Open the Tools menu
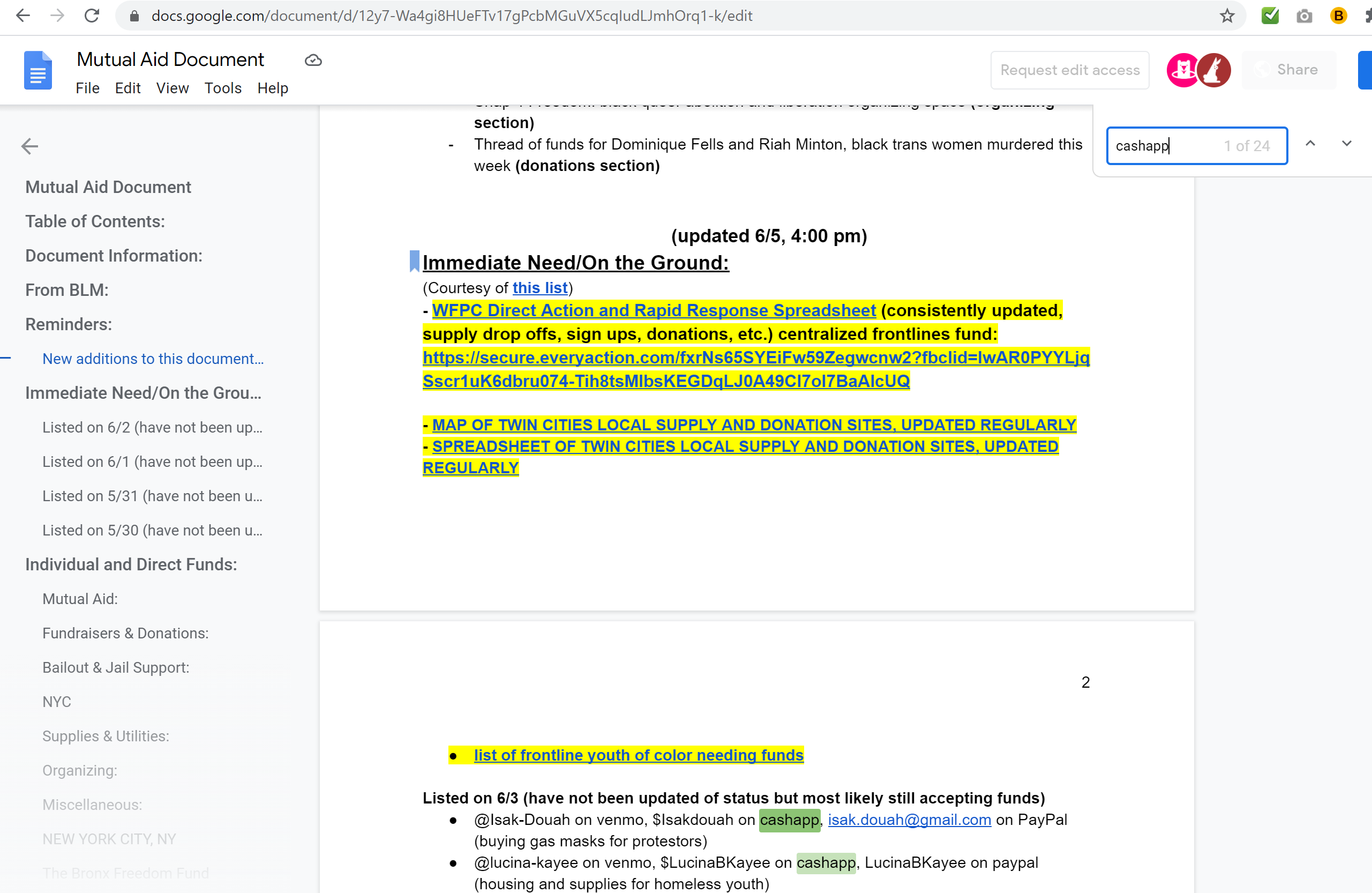 click(x=222, y=88)
